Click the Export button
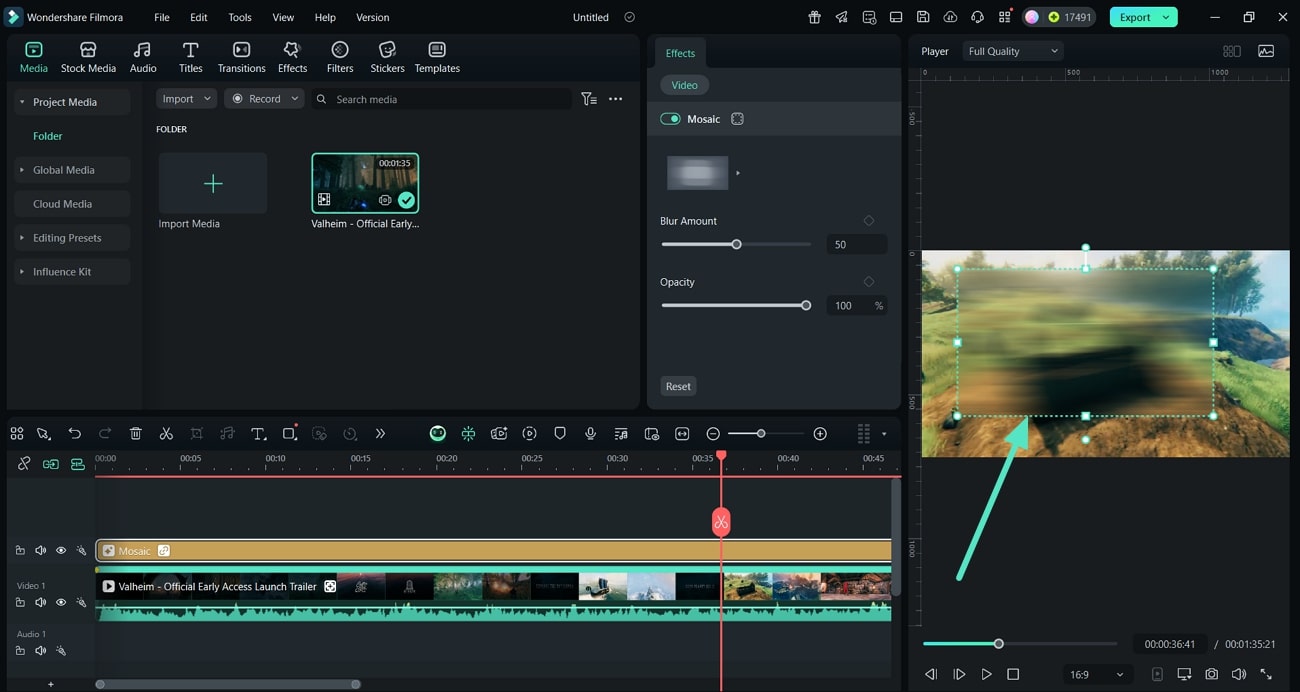The height and width of the screenshot is (692, 1300). click(1135, 17)
